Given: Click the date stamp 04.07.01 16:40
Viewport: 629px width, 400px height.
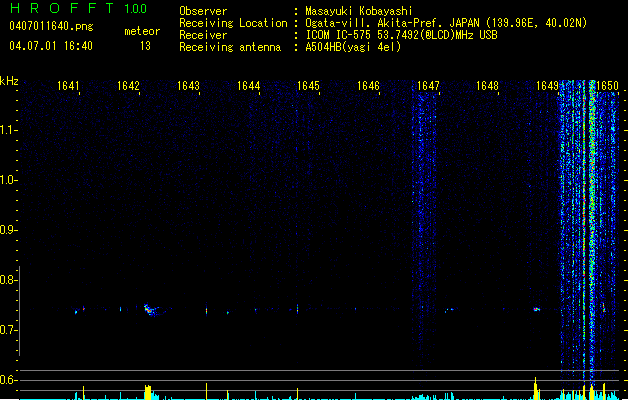Looking at the screenshot, I should coord(51,46).
